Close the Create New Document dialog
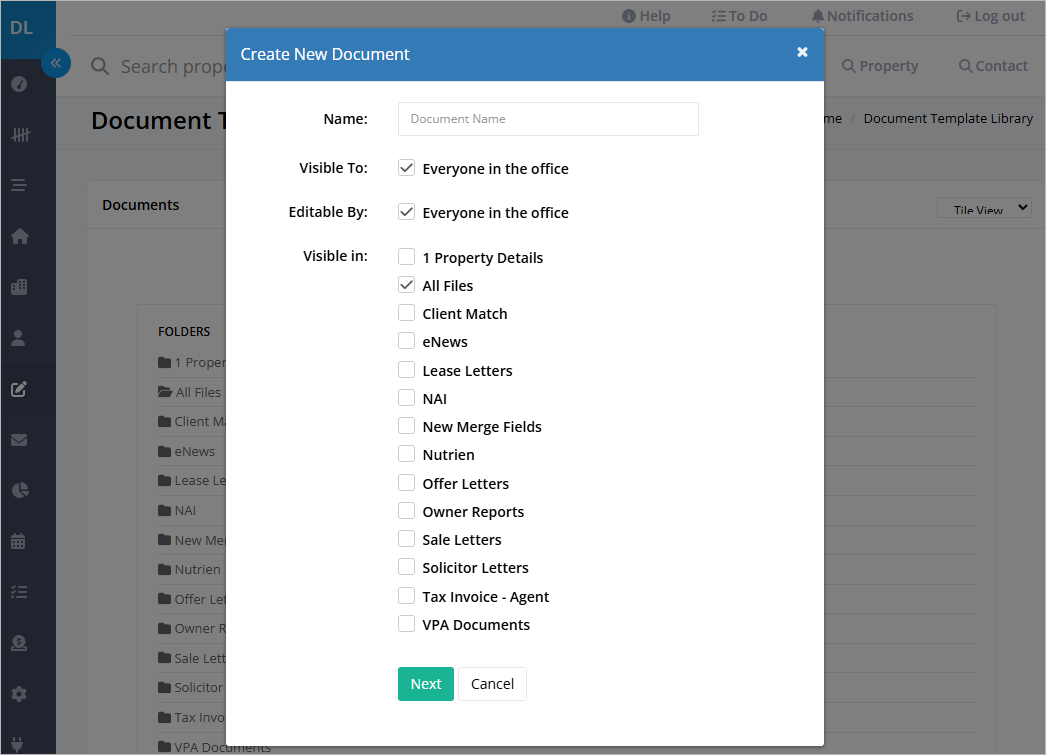 click(x=803, y=52)
